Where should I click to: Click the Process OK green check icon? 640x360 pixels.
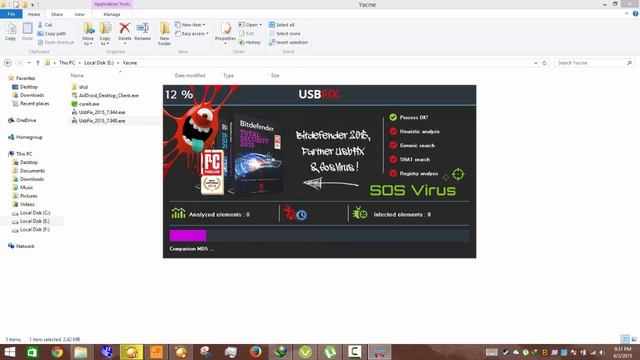(x=393, y=118)
